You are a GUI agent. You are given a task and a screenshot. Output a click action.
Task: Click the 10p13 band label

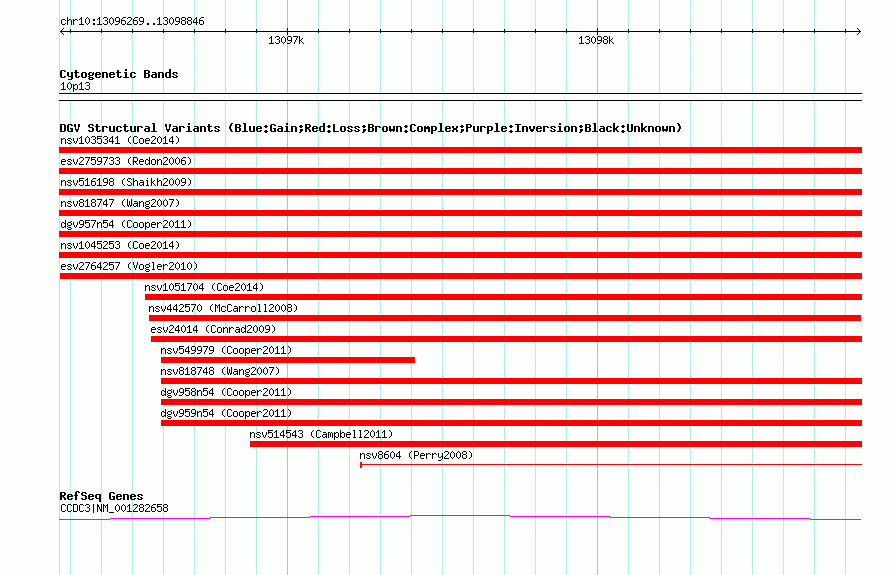[x=75, y=86]
